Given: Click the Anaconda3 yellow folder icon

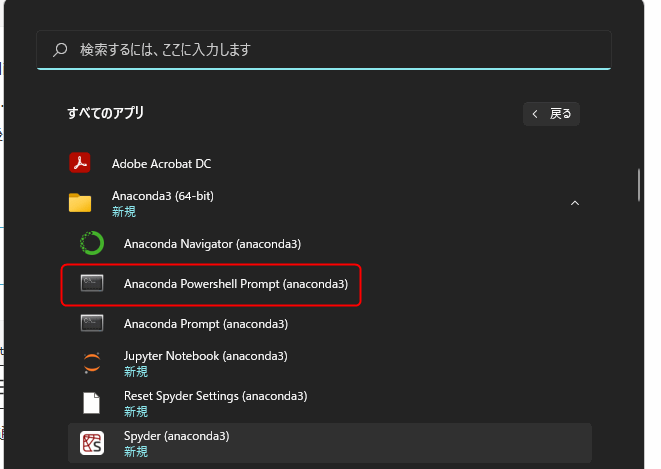Looking at the screenshot, I should 80,203.
